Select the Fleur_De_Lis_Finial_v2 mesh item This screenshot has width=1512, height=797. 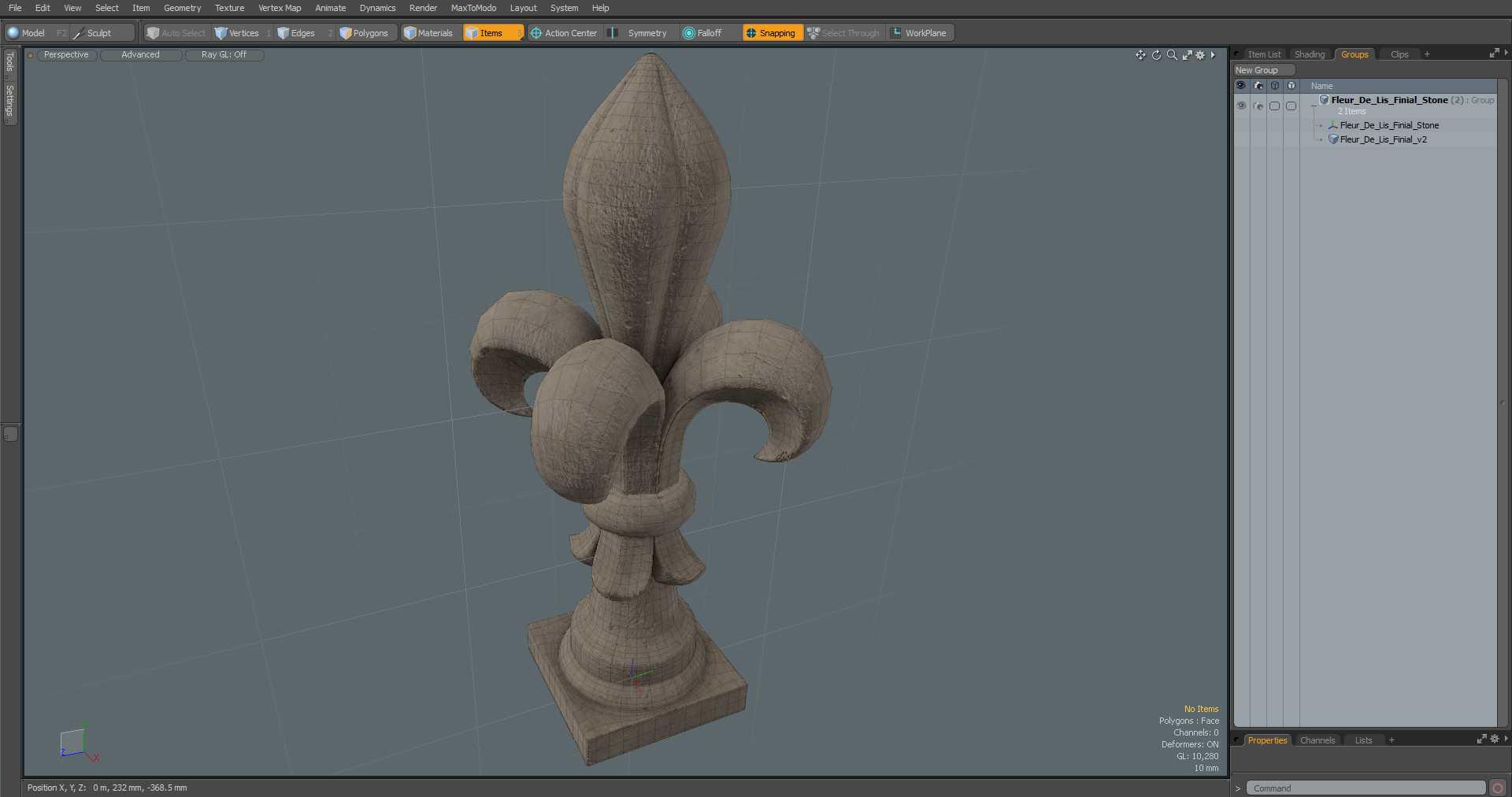point(1383,139)
